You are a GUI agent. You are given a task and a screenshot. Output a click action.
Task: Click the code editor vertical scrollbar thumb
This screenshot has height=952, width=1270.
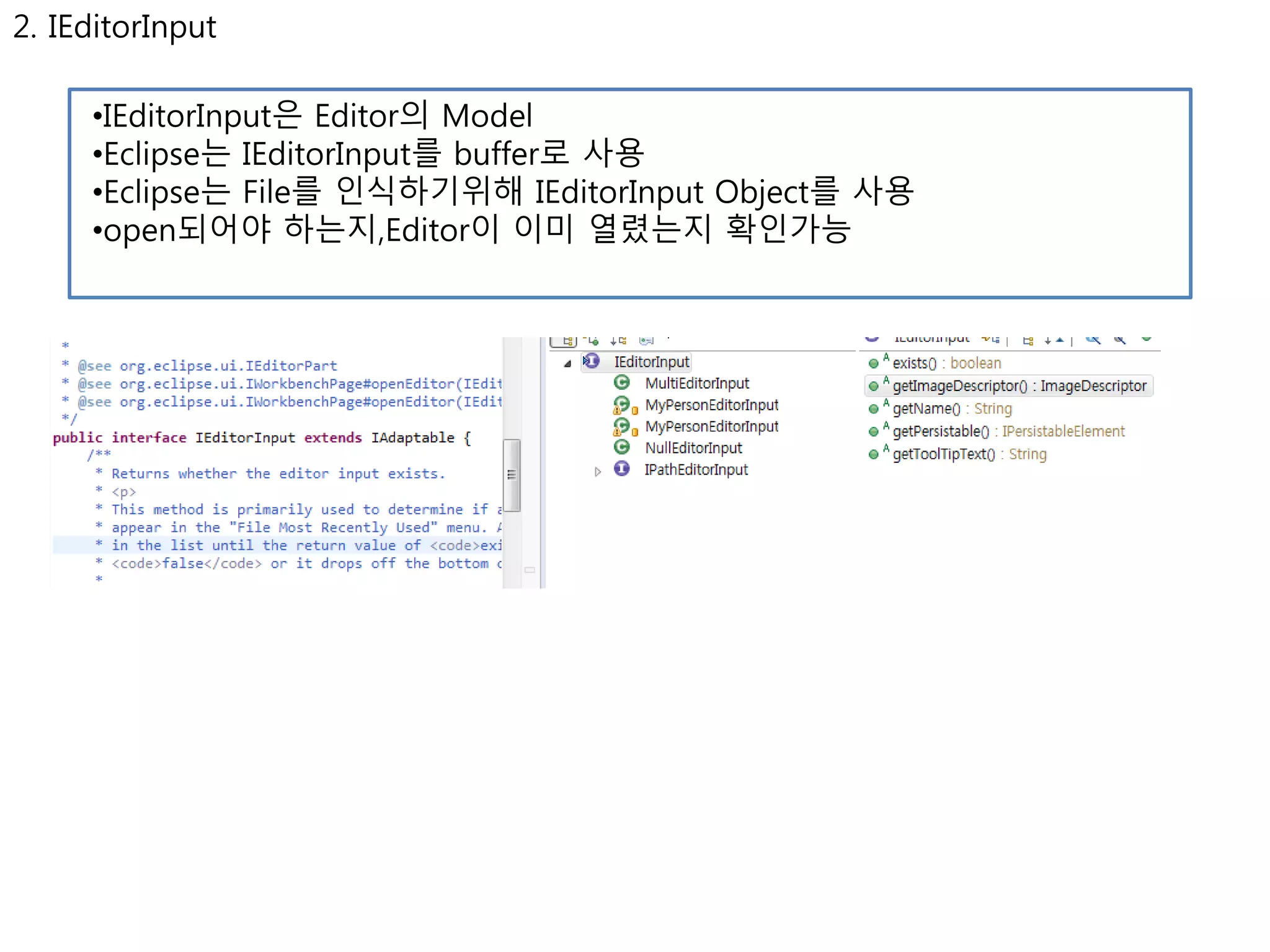[512, 475]
